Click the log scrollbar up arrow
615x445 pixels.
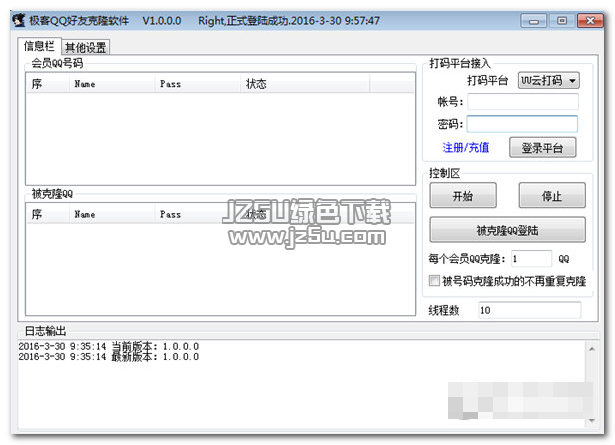click(592, 349)
